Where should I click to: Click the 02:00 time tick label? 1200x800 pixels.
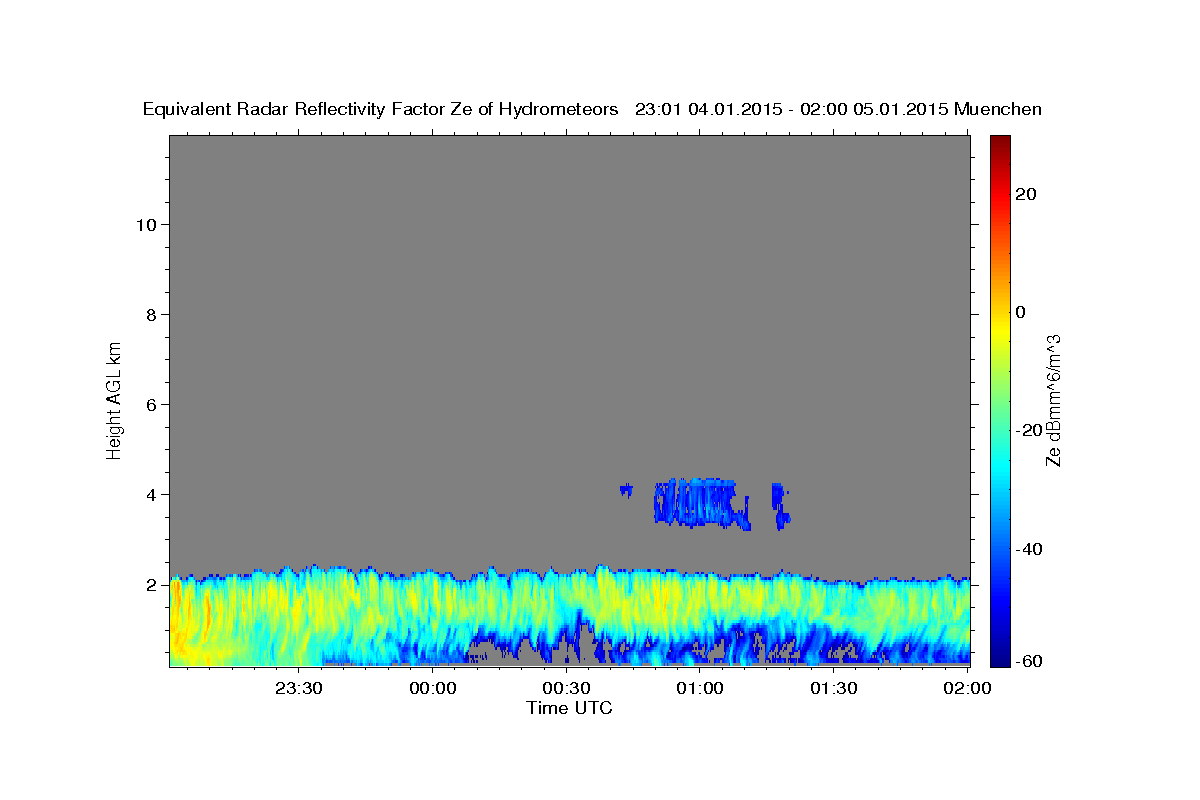(967, 688)
